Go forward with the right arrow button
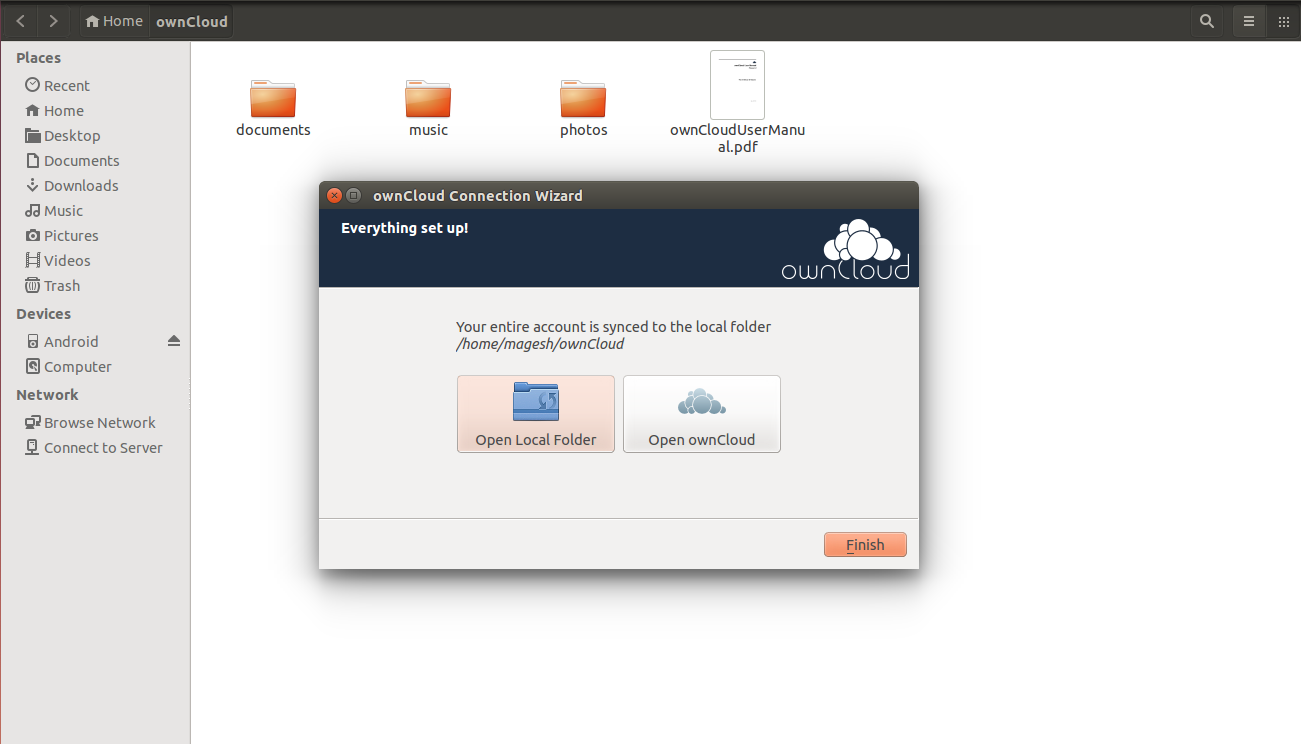This screenshot has height=744, width=1301. (53, 21)
